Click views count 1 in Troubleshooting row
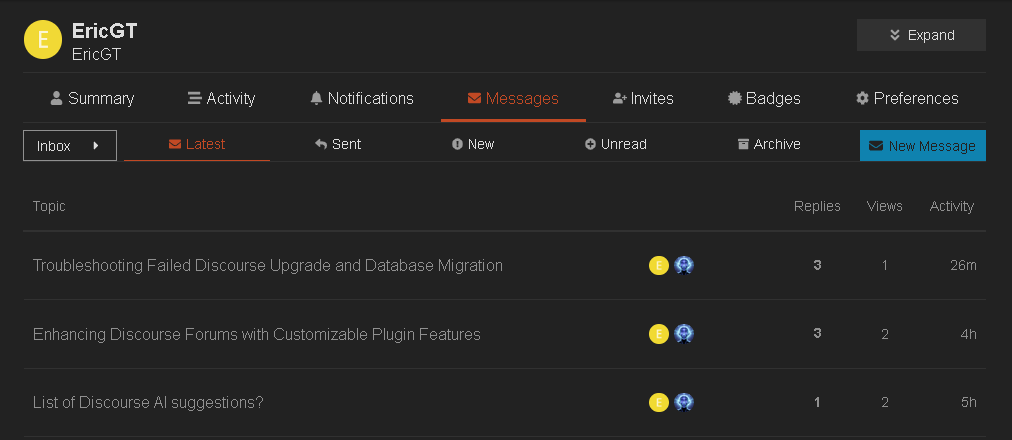Viewport: 1012px width, 440px height. 884,265
